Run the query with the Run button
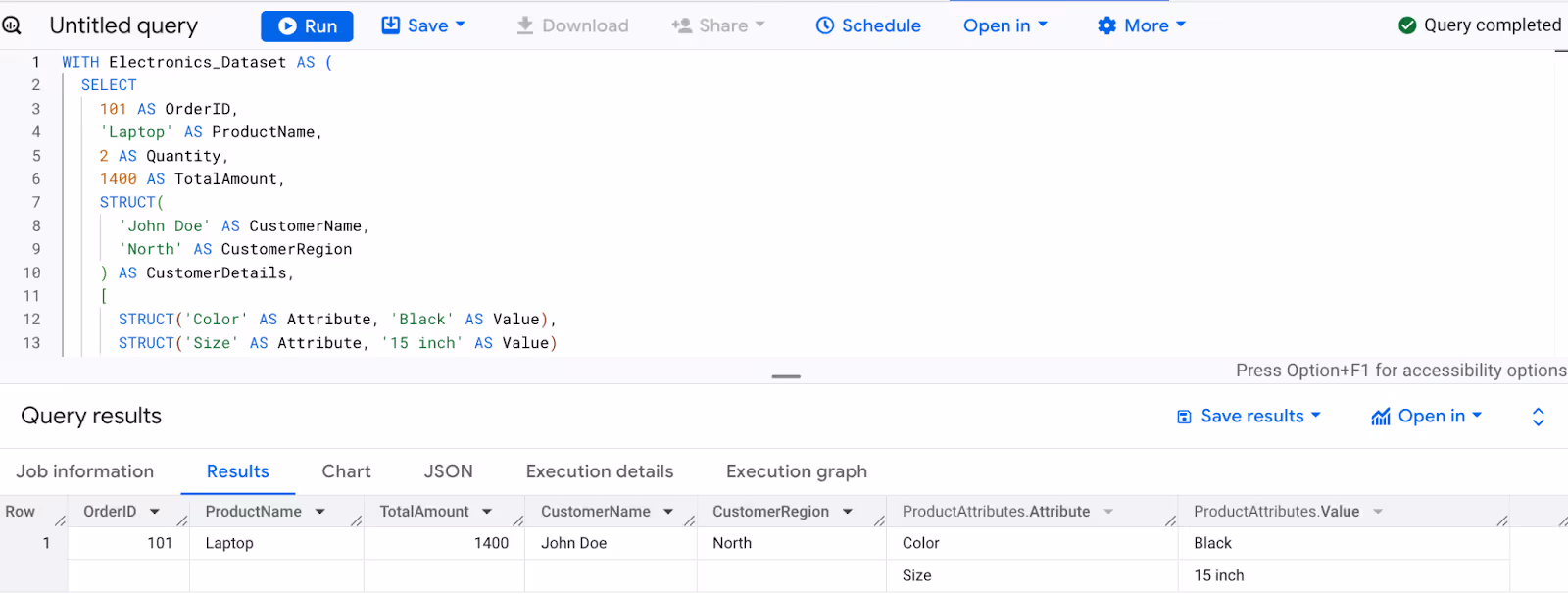 point(307,26)
